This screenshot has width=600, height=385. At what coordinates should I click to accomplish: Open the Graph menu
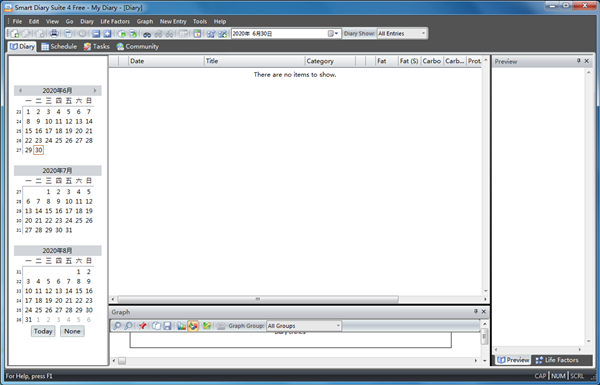pyautogui.click(x=145, y=21)
